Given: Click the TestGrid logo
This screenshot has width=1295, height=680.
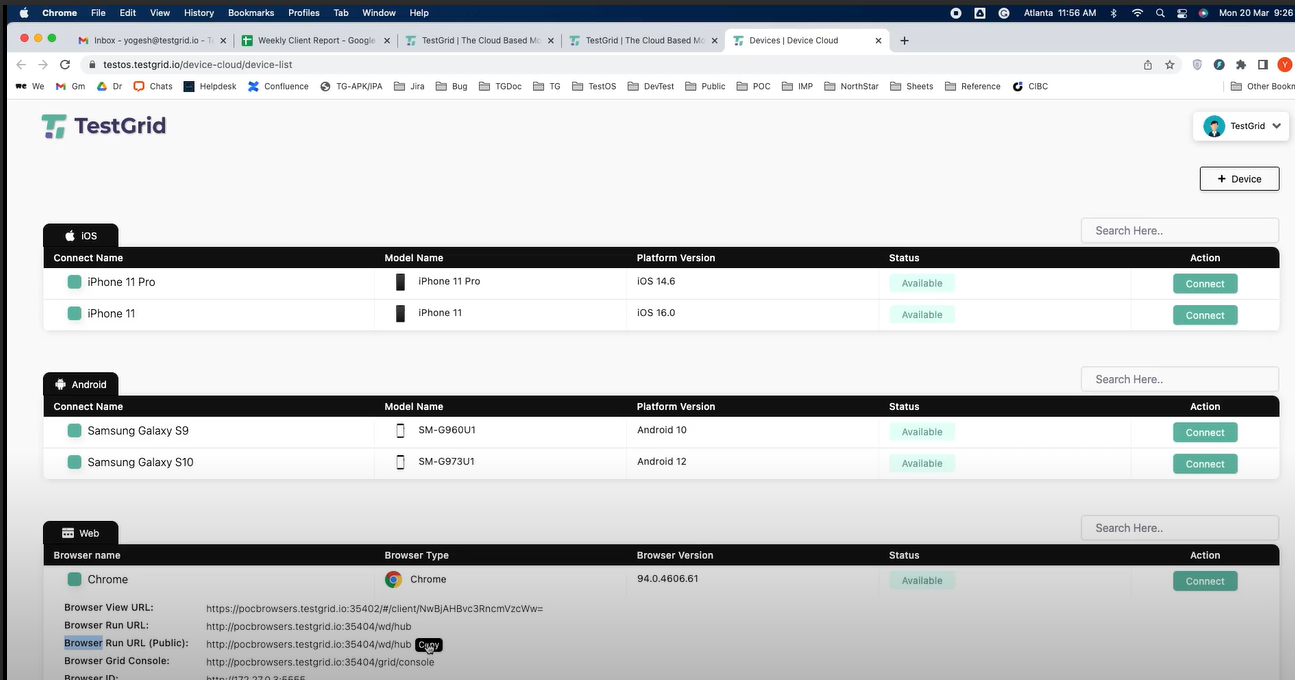Looking at the screenshot, I should click(x=104, y=126).
